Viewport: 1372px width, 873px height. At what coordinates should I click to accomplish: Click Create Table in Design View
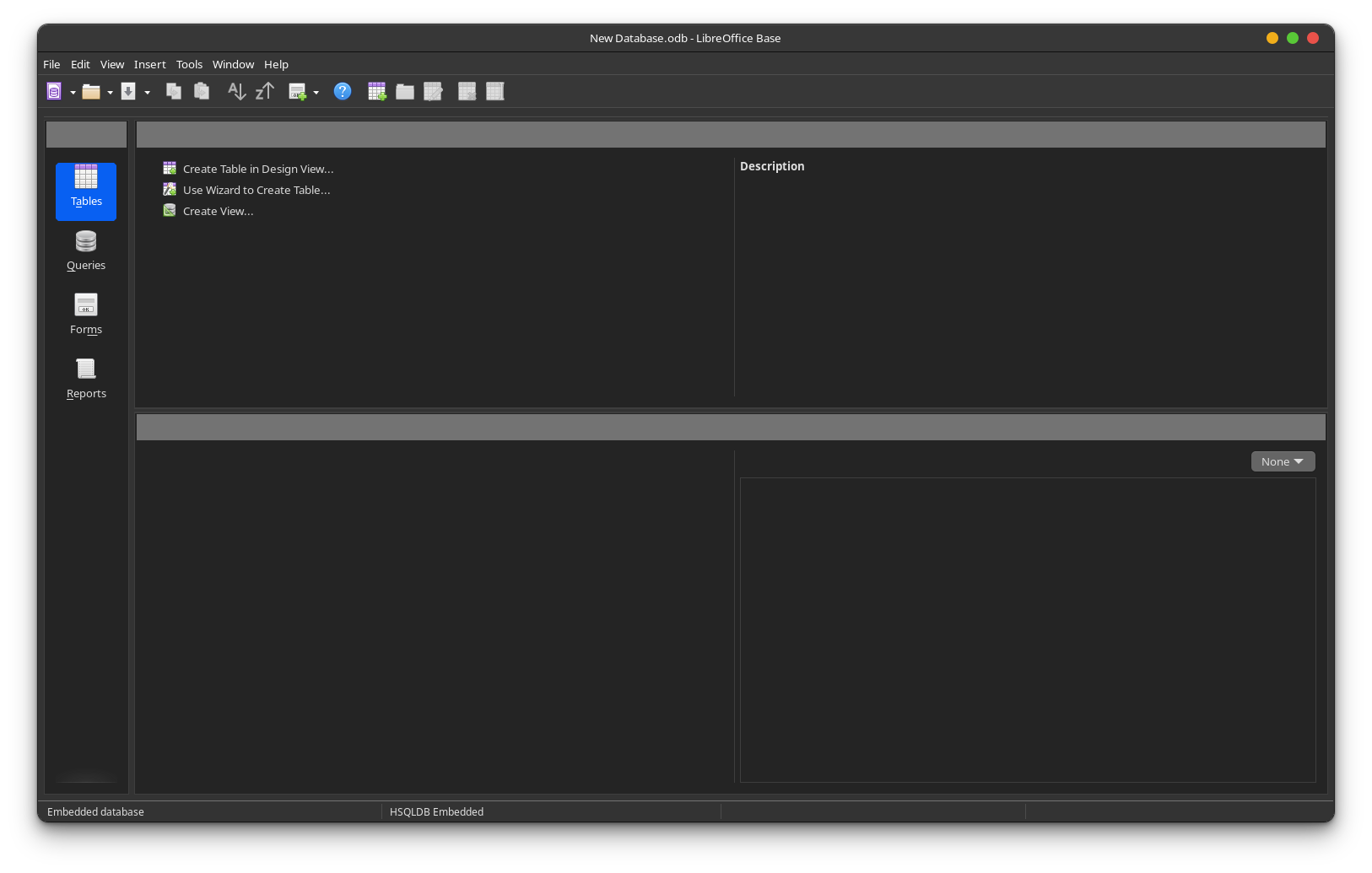point(257,169)
